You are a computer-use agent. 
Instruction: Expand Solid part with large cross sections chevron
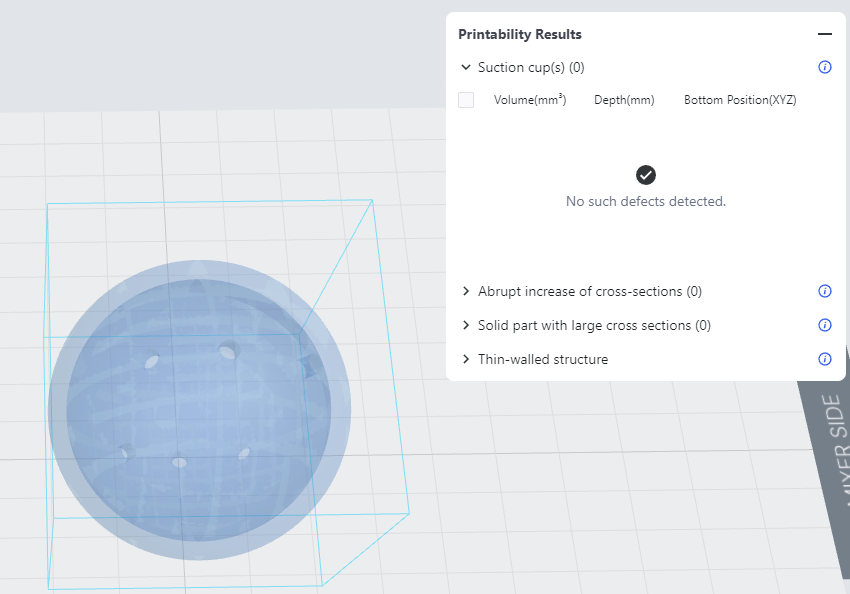466,326
